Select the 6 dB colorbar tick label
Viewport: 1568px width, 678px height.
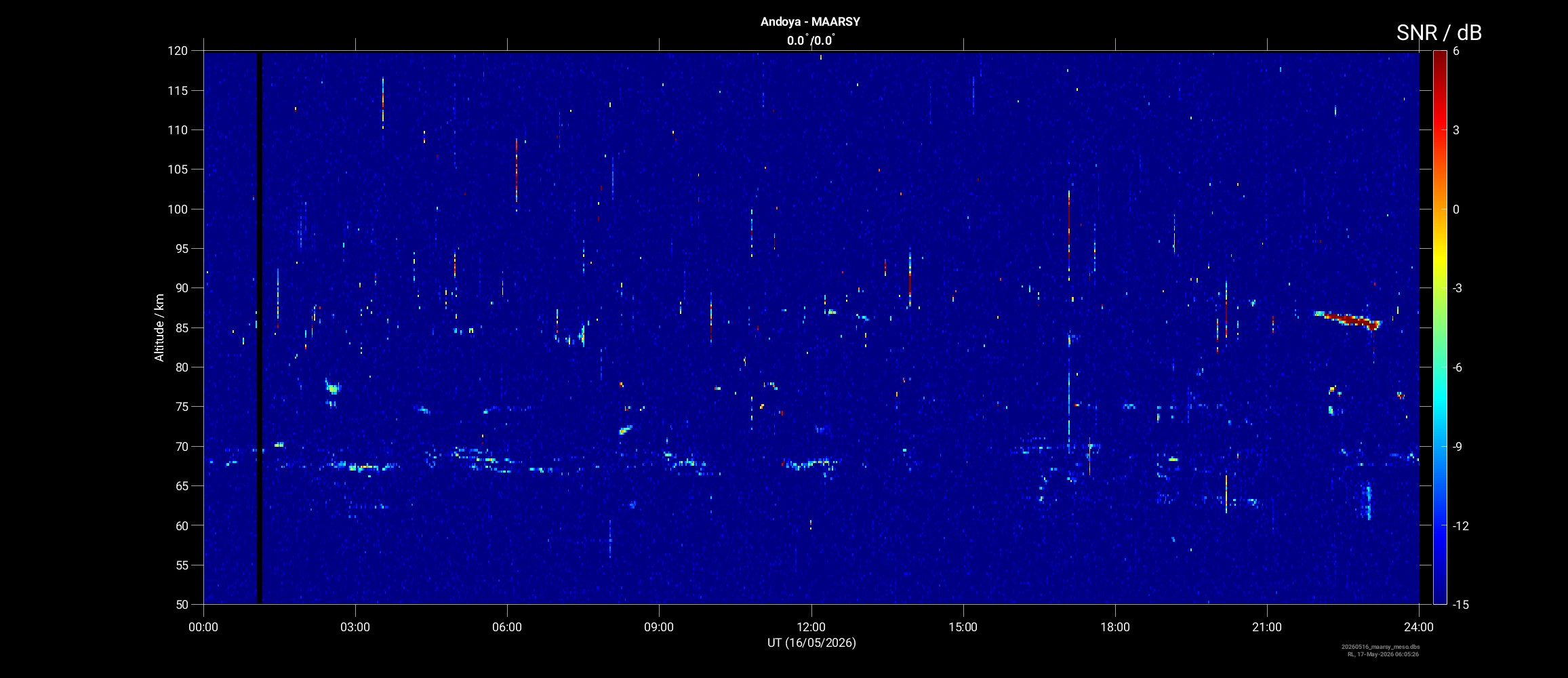coord(1456,51)
